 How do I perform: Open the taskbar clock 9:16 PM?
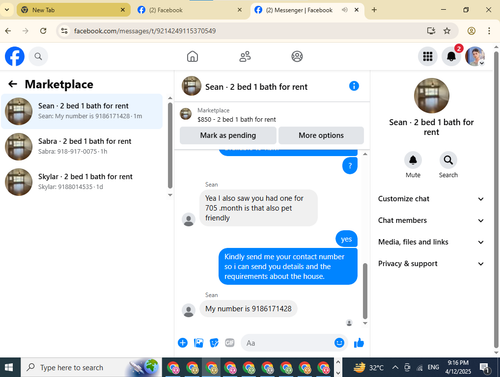point(458,367)
